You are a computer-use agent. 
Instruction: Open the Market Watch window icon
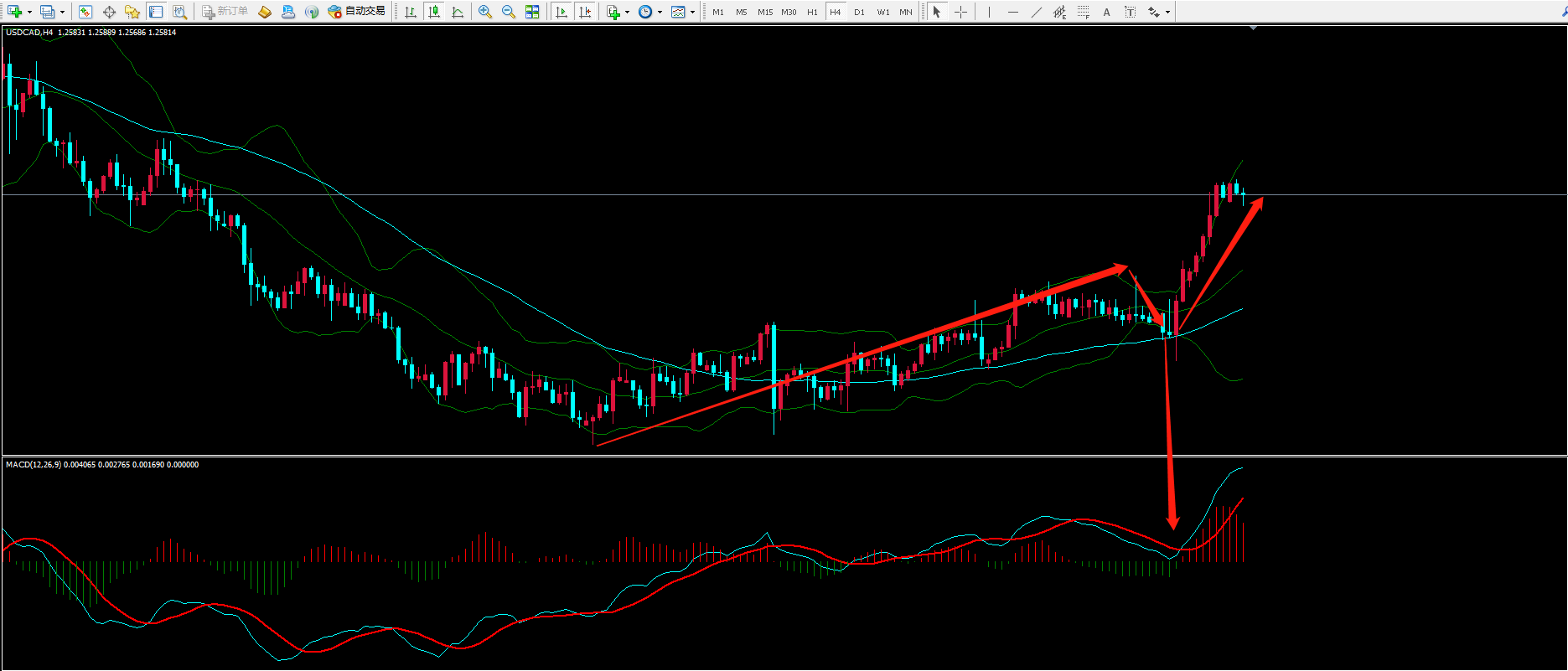point(85,12)
